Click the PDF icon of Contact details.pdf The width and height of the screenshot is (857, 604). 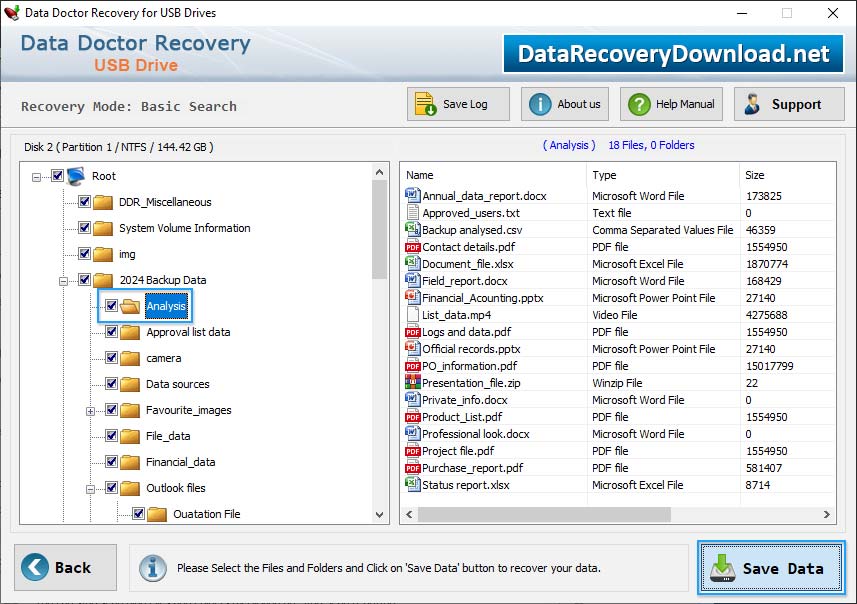(413, 247)
